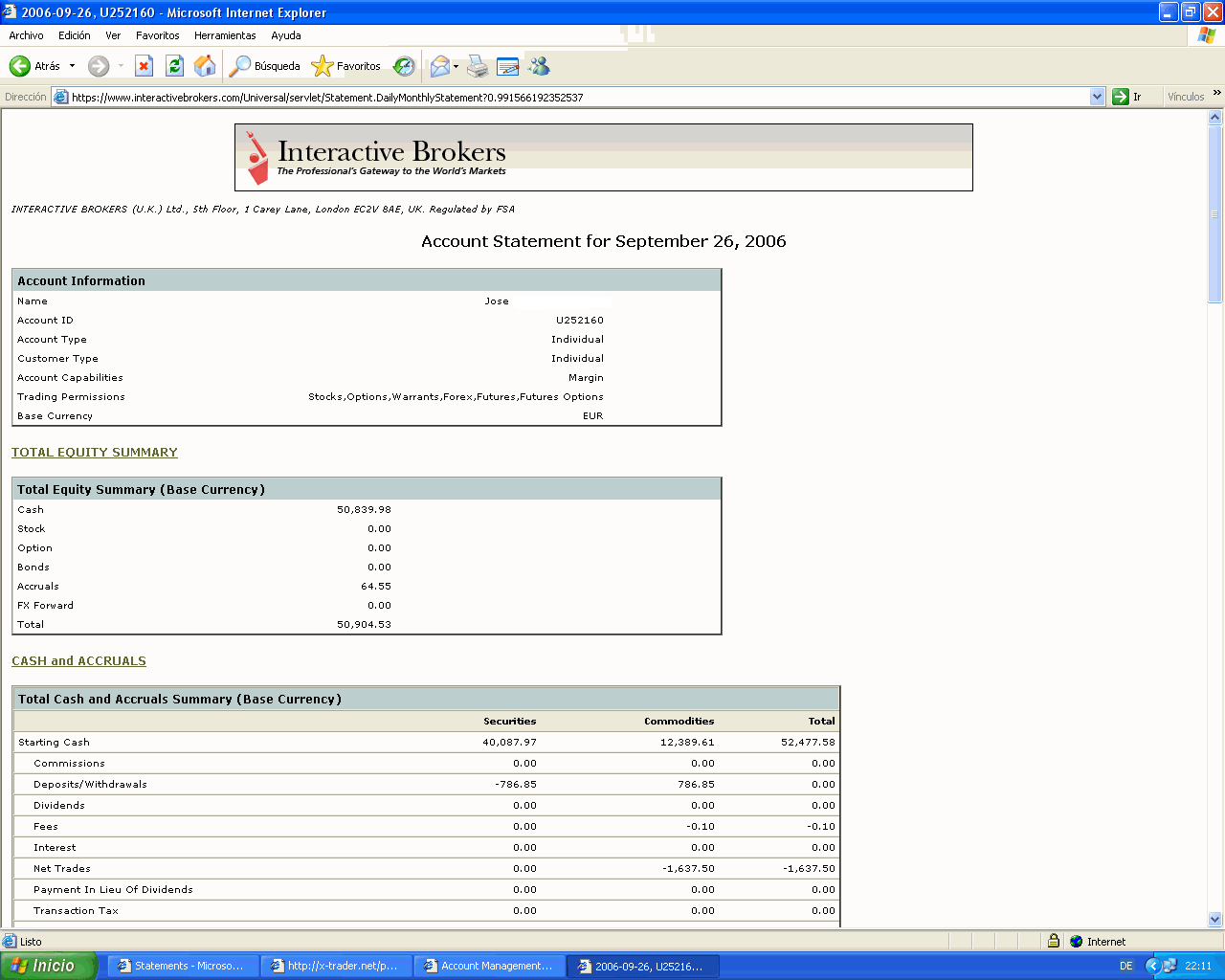This screenshot has height=980, width=1225.
Task: Click the scrollbar down arrow
Action: (x=1215, y=920)
